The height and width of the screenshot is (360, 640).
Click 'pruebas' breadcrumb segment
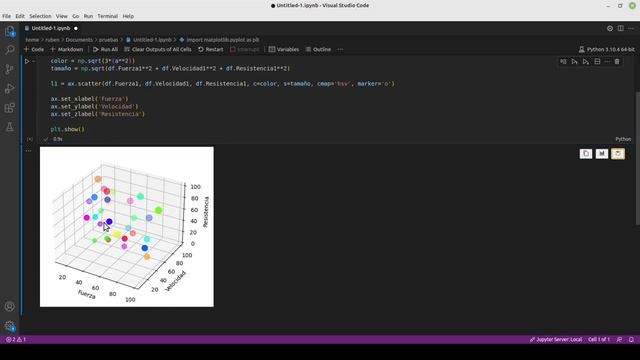[109, 40]
